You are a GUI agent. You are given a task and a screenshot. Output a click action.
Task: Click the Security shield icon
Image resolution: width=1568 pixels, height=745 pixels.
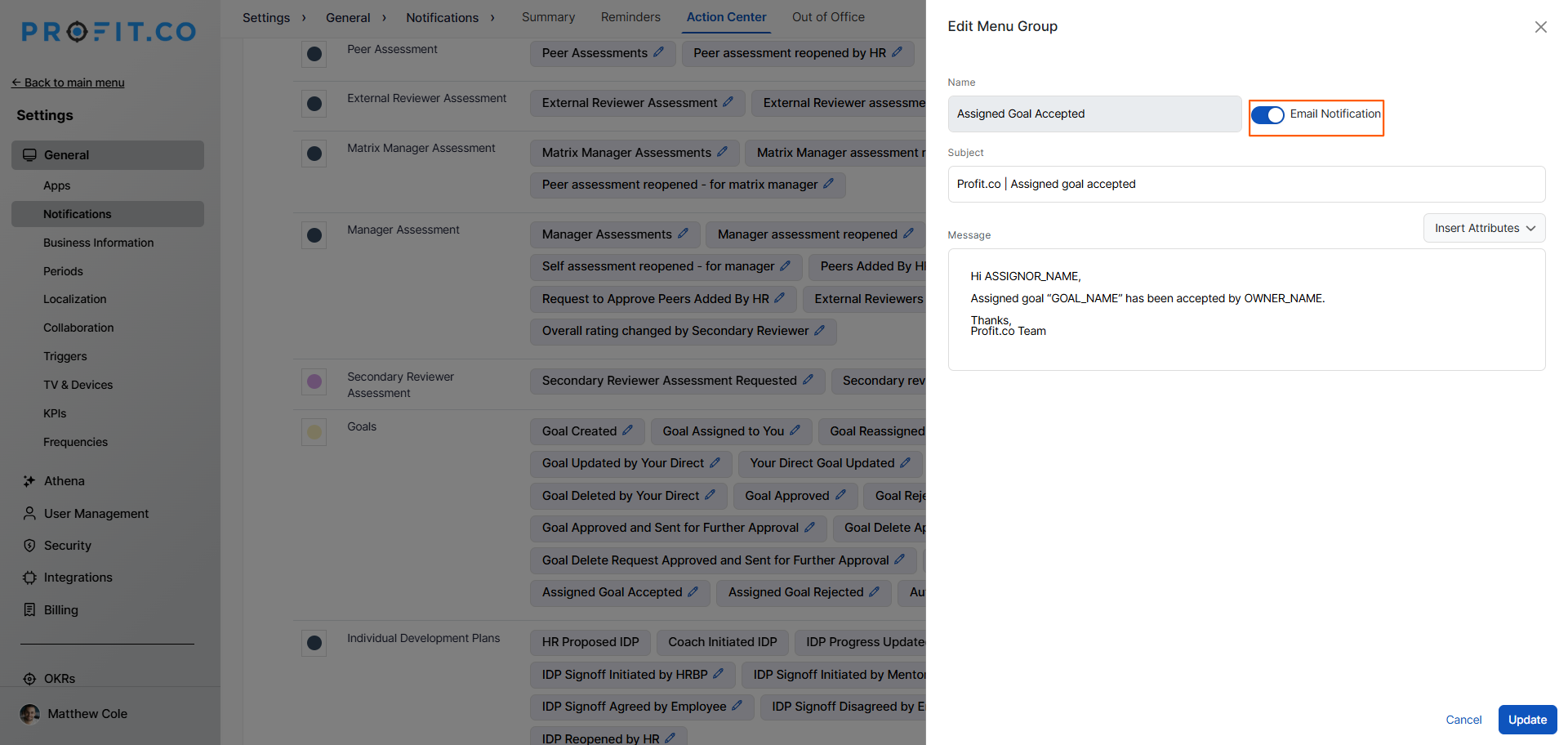coord(29,546)
